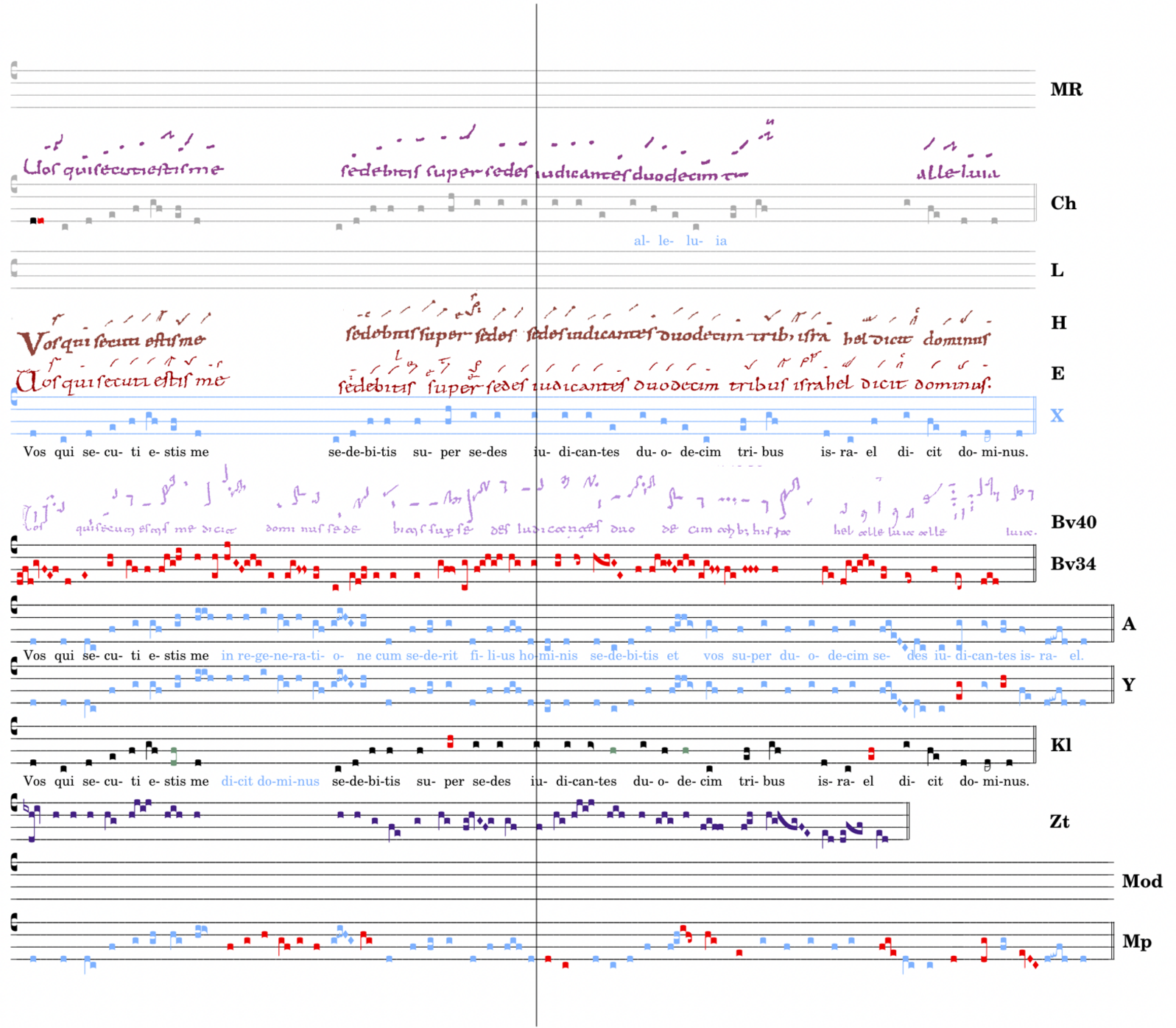Screen dimensions: 1176x1028
Task: Select the Bv40 manuscript label
Action: (x=1073, y=523)
